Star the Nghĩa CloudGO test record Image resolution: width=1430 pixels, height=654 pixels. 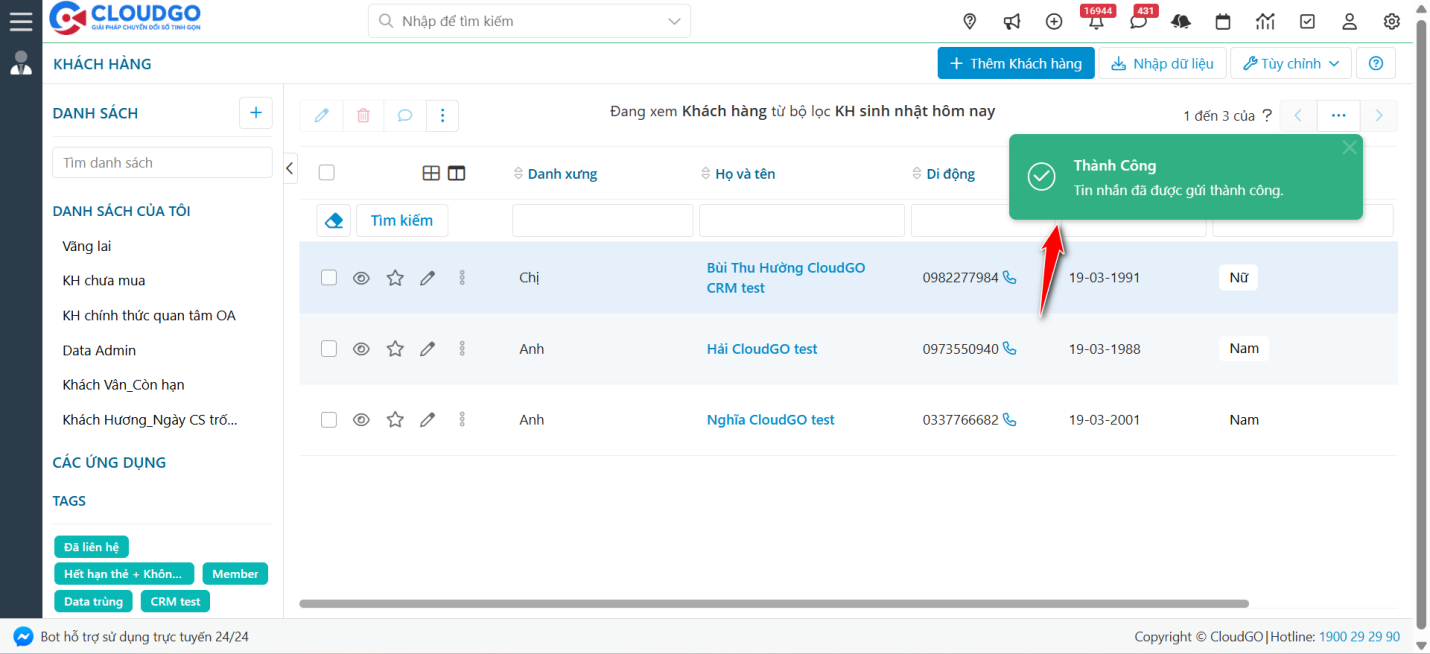point(394,419)
